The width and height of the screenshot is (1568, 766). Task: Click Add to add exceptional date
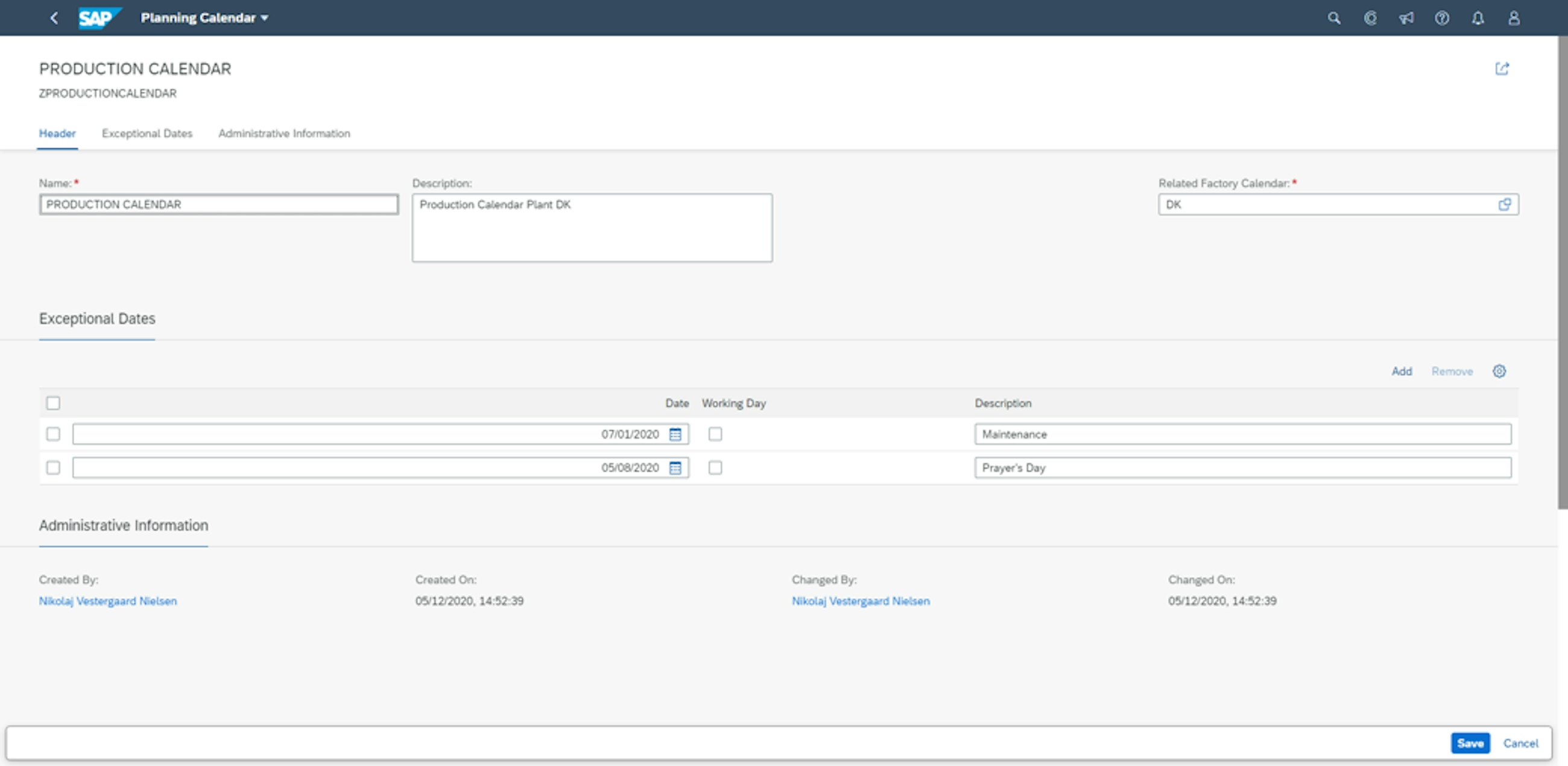click(1401, 372)
